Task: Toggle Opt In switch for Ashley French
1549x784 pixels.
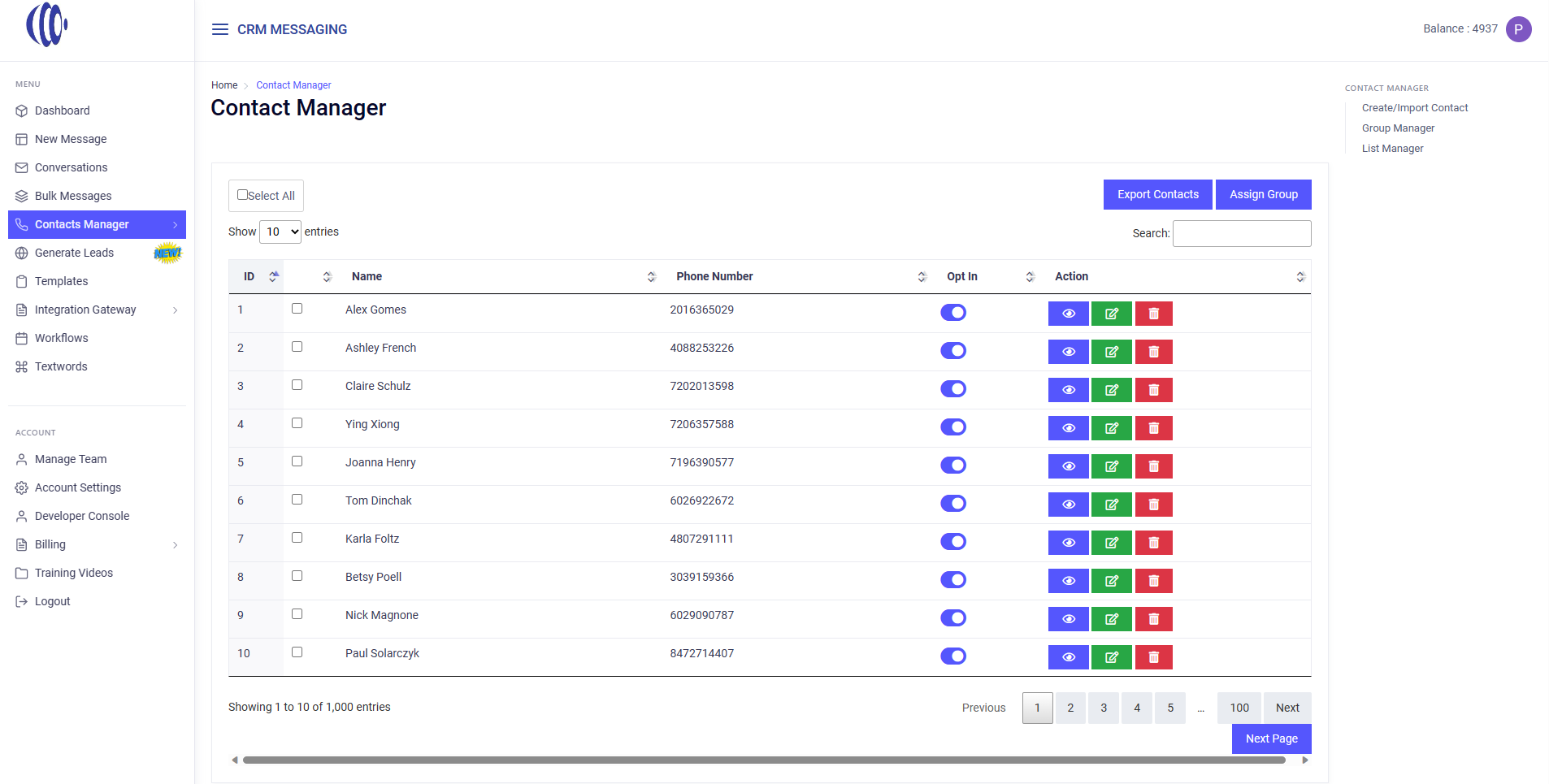Action: (953, 351)
